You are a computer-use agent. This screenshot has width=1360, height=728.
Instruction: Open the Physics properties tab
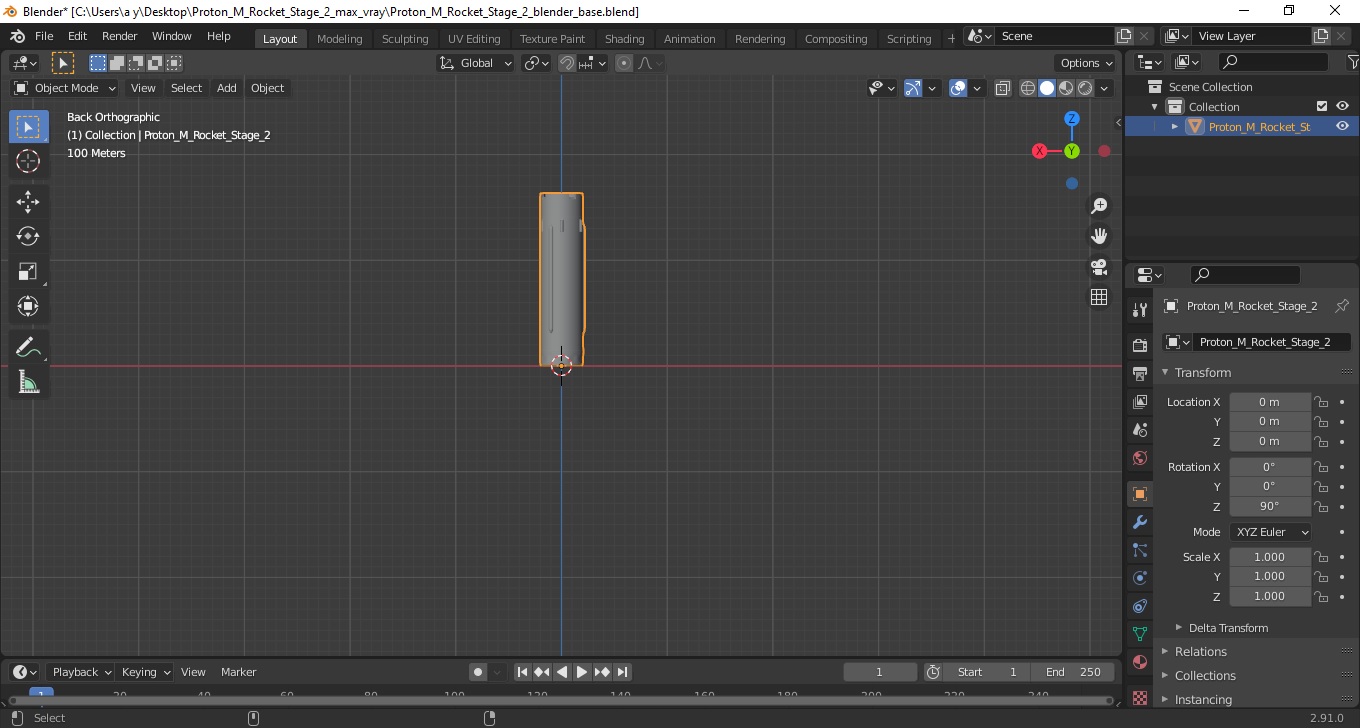tap(1139, 578)
